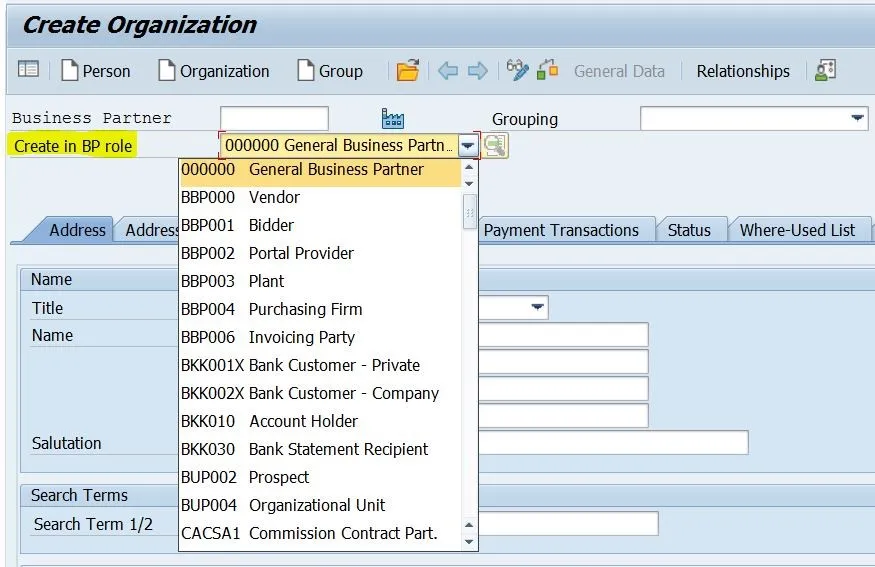Image resolution: width=875 pixels, height=567 pixels.
Task: Click the forward arrow icon
Action: [477, 70]
